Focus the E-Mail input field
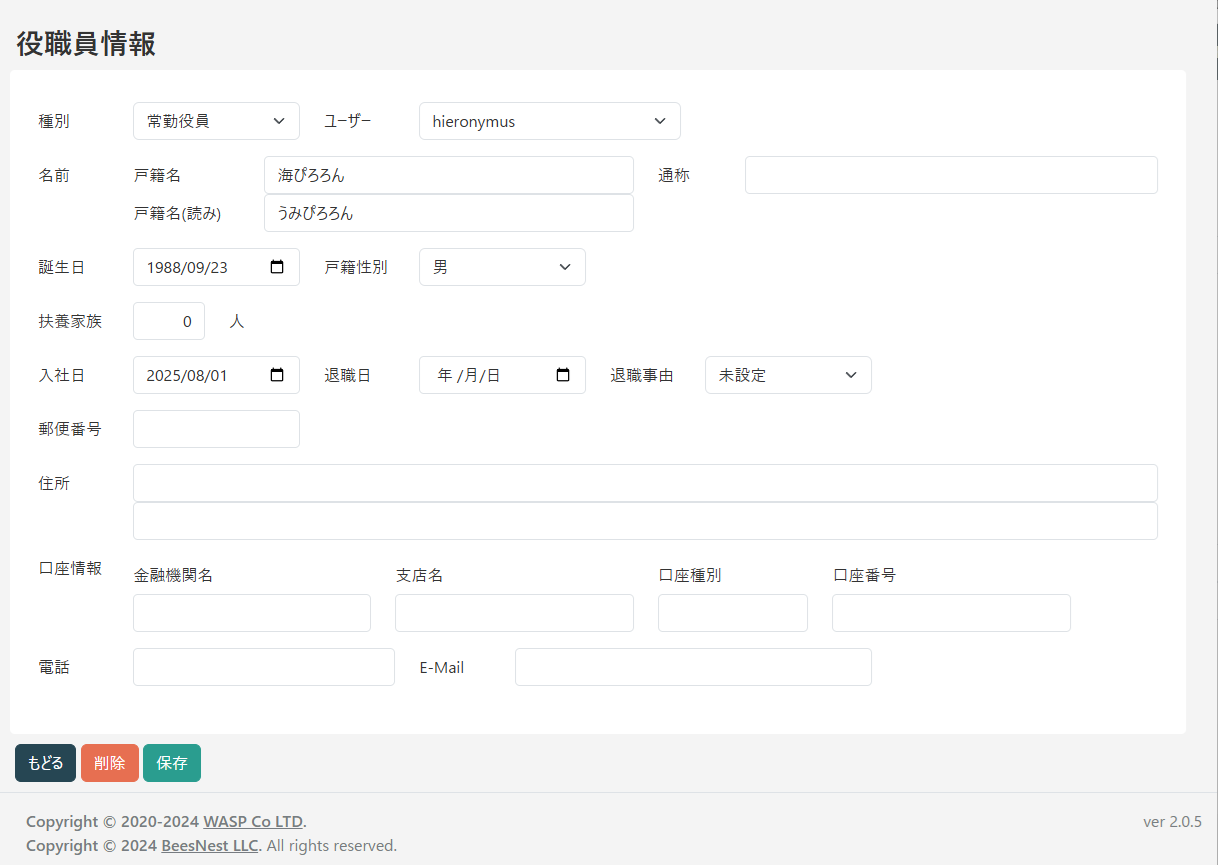This screenshot has height=865, width=1218. (693, 667)
